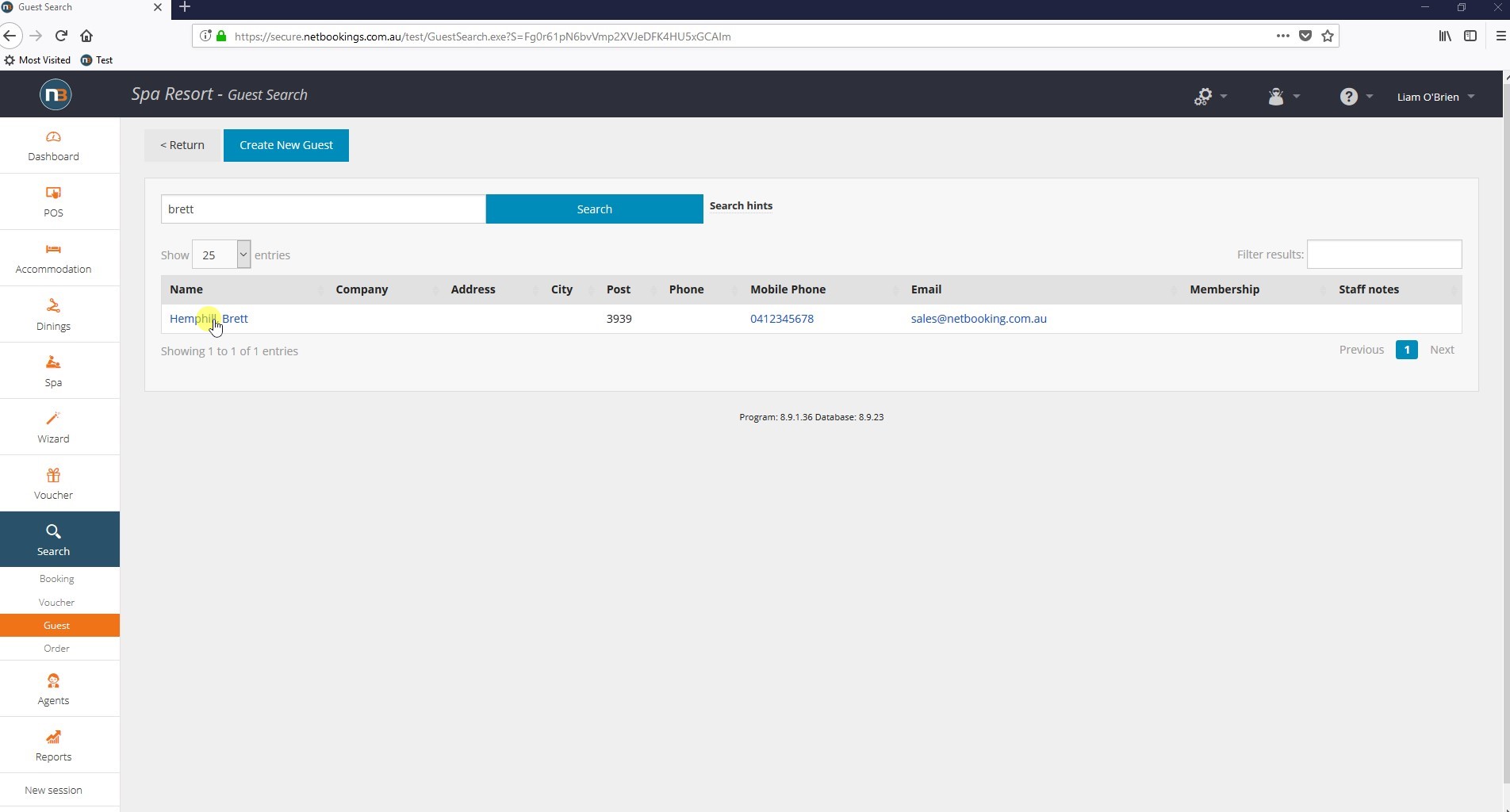Open the Reports chart icon
The height and width of the screenshot is (812, 1510).
pos(53,737)
